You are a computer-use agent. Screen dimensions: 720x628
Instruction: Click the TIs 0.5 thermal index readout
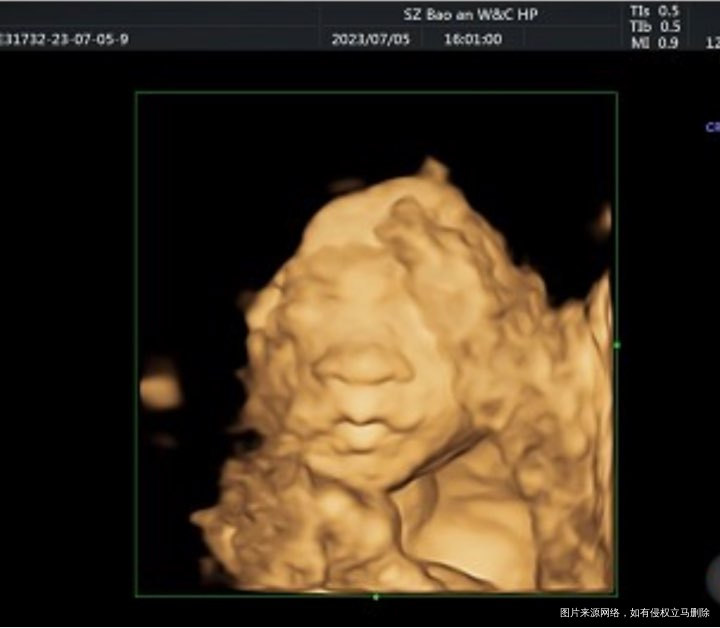[x=655, y=10]
